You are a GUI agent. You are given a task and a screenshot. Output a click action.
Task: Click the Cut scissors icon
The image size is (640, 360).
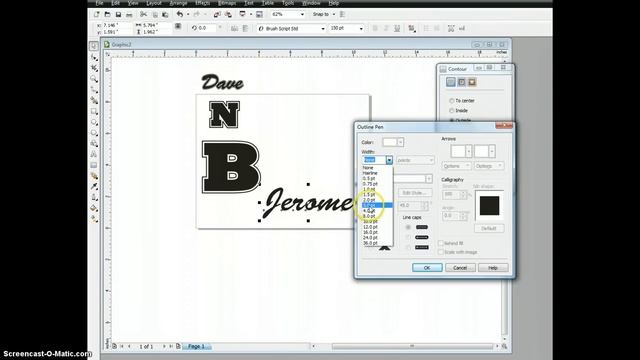tap(143, 14)
